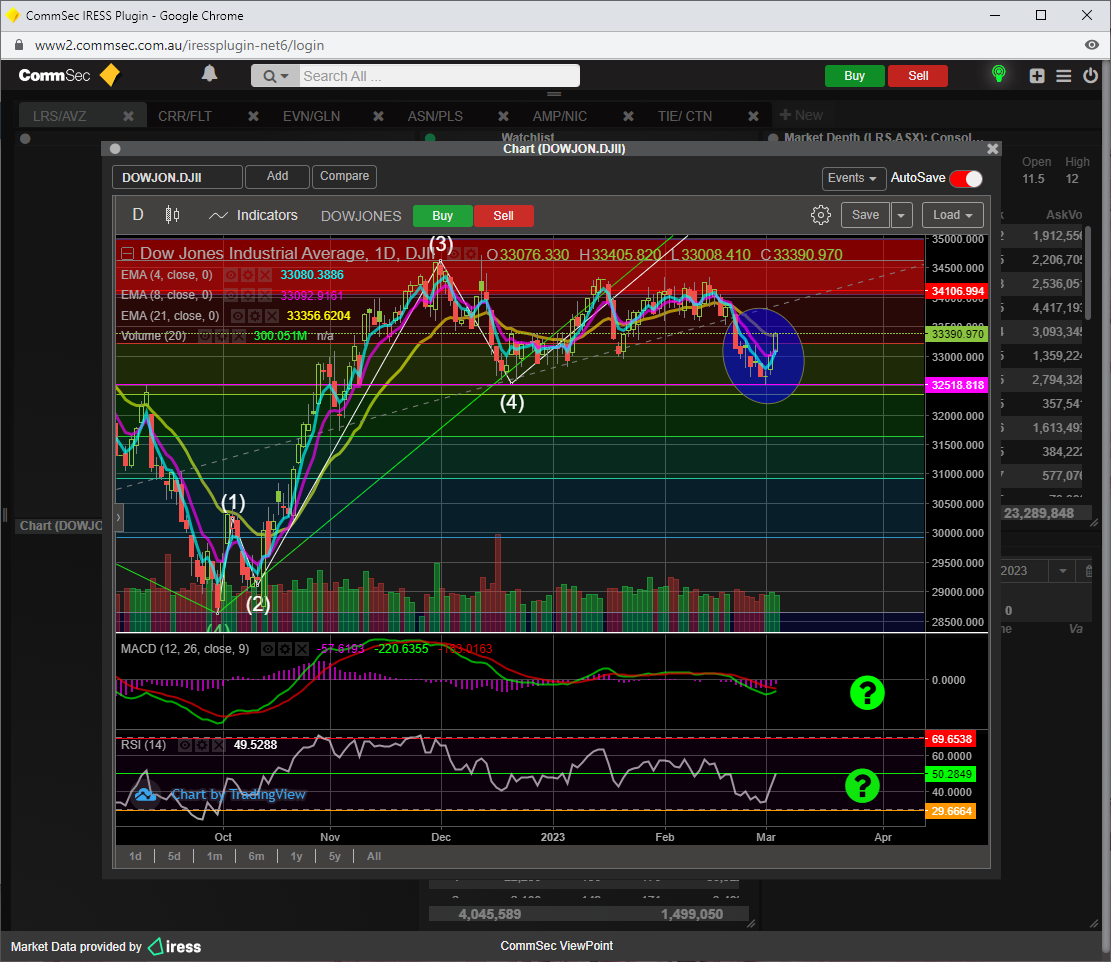Click the TradingView logo icon
The image size is (1111, 962).
(x=145, y=795)
